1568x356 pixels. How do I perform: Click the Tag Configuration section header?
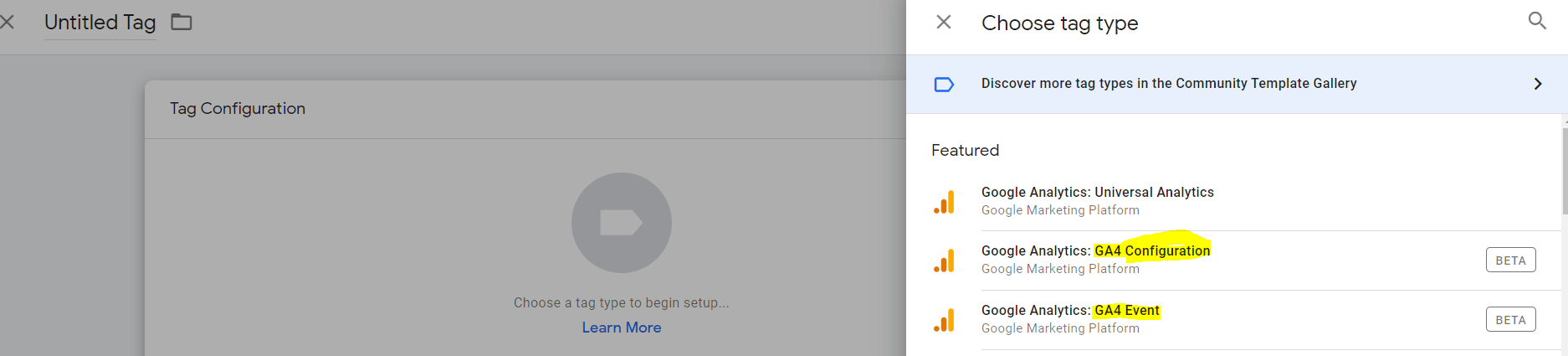[238, 108]
